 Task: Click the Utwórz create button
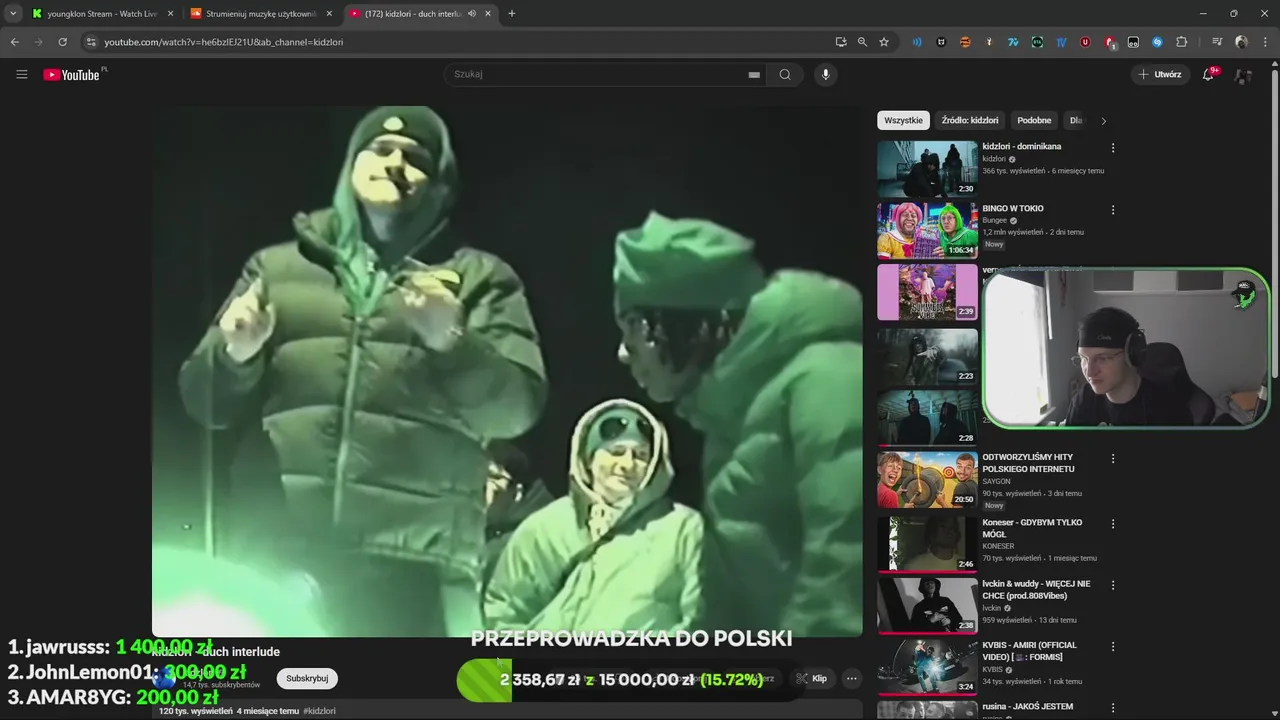tap(1159, 74)
